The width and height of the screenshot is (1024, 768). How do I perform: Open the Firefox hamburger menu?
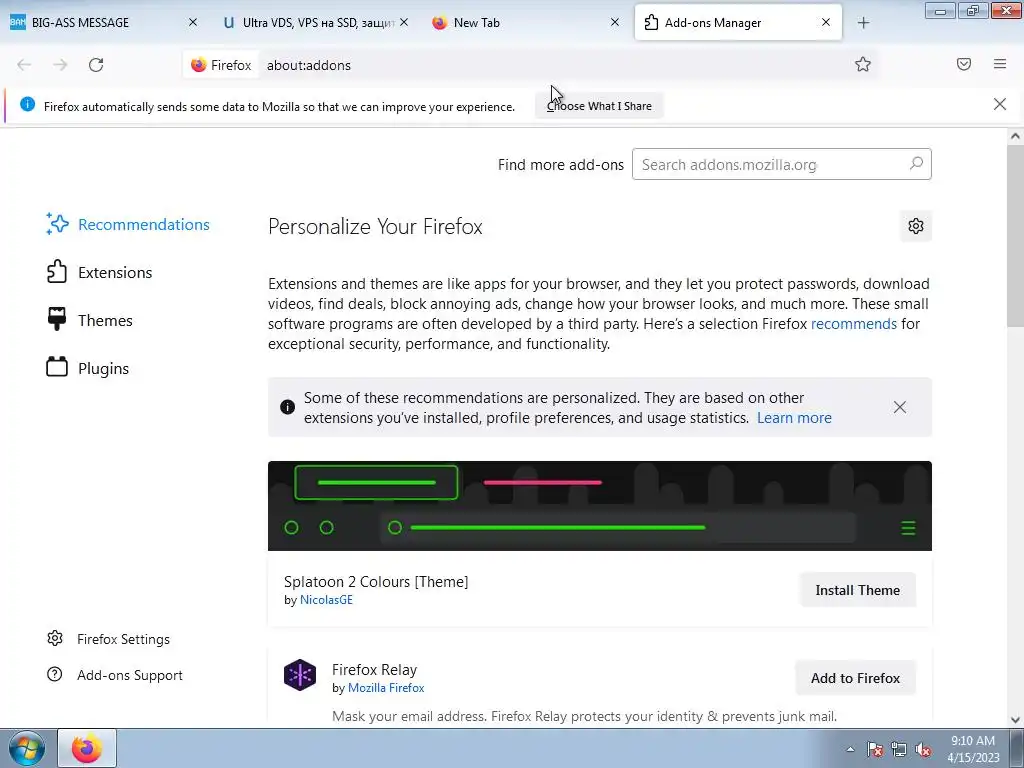pos(1000,64)
